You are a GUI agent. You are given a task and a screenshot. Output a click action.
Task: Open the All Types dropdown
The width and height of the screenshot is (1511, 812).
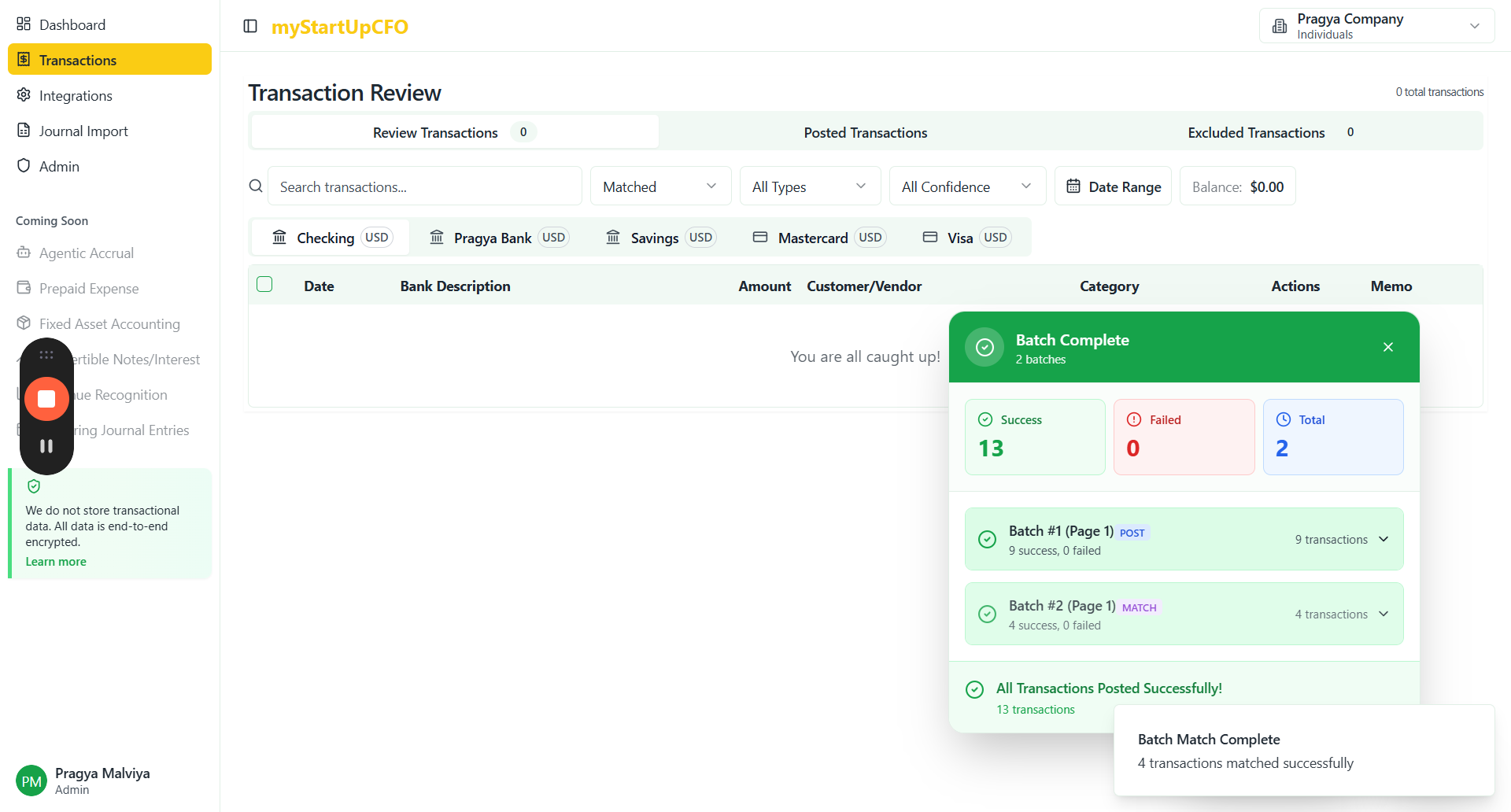coord(810,186)
